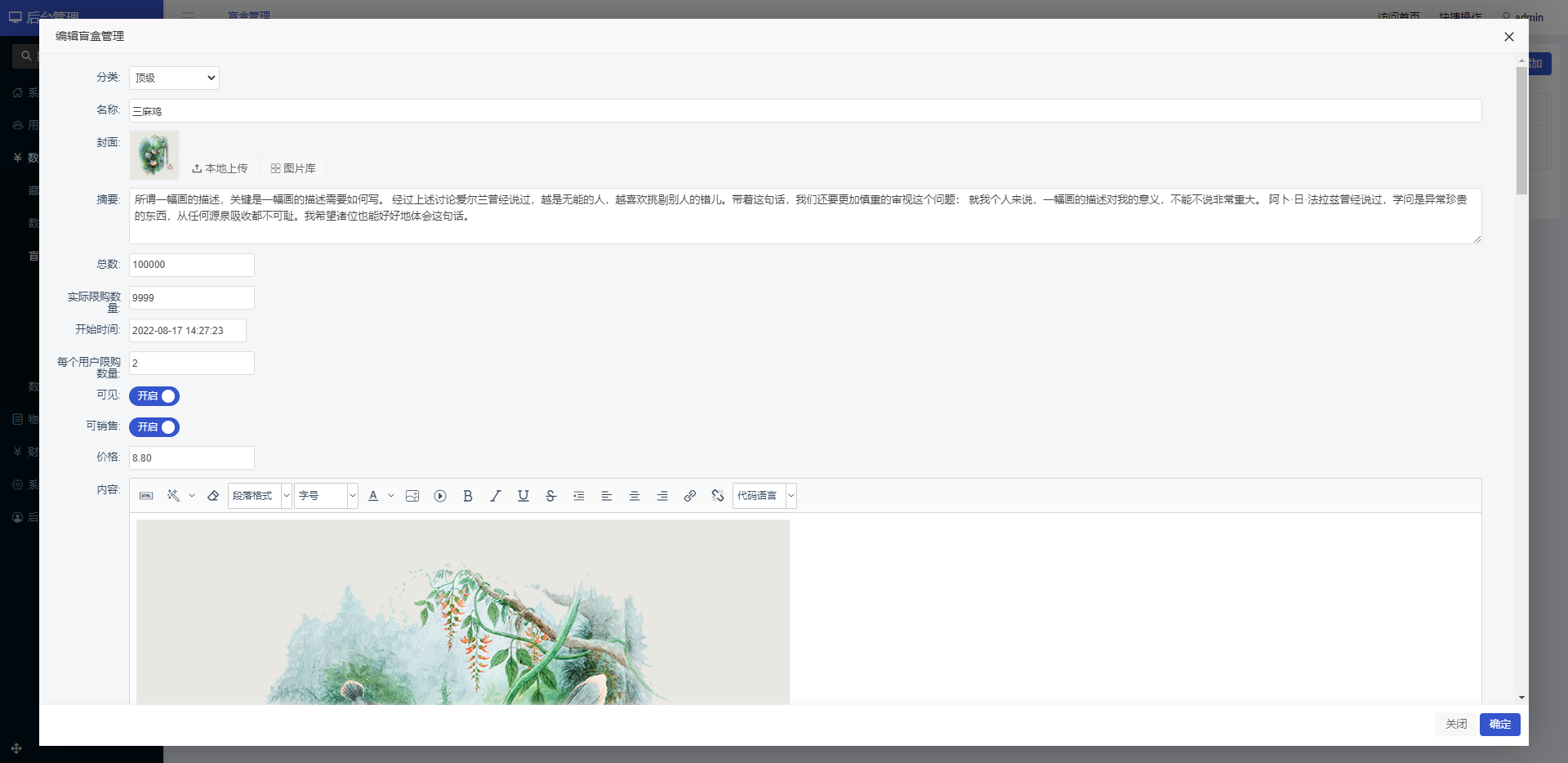Click the auto-format magic wand icon
The height and width of the screenshot is (763, 1568).
(x=173, y=496)
